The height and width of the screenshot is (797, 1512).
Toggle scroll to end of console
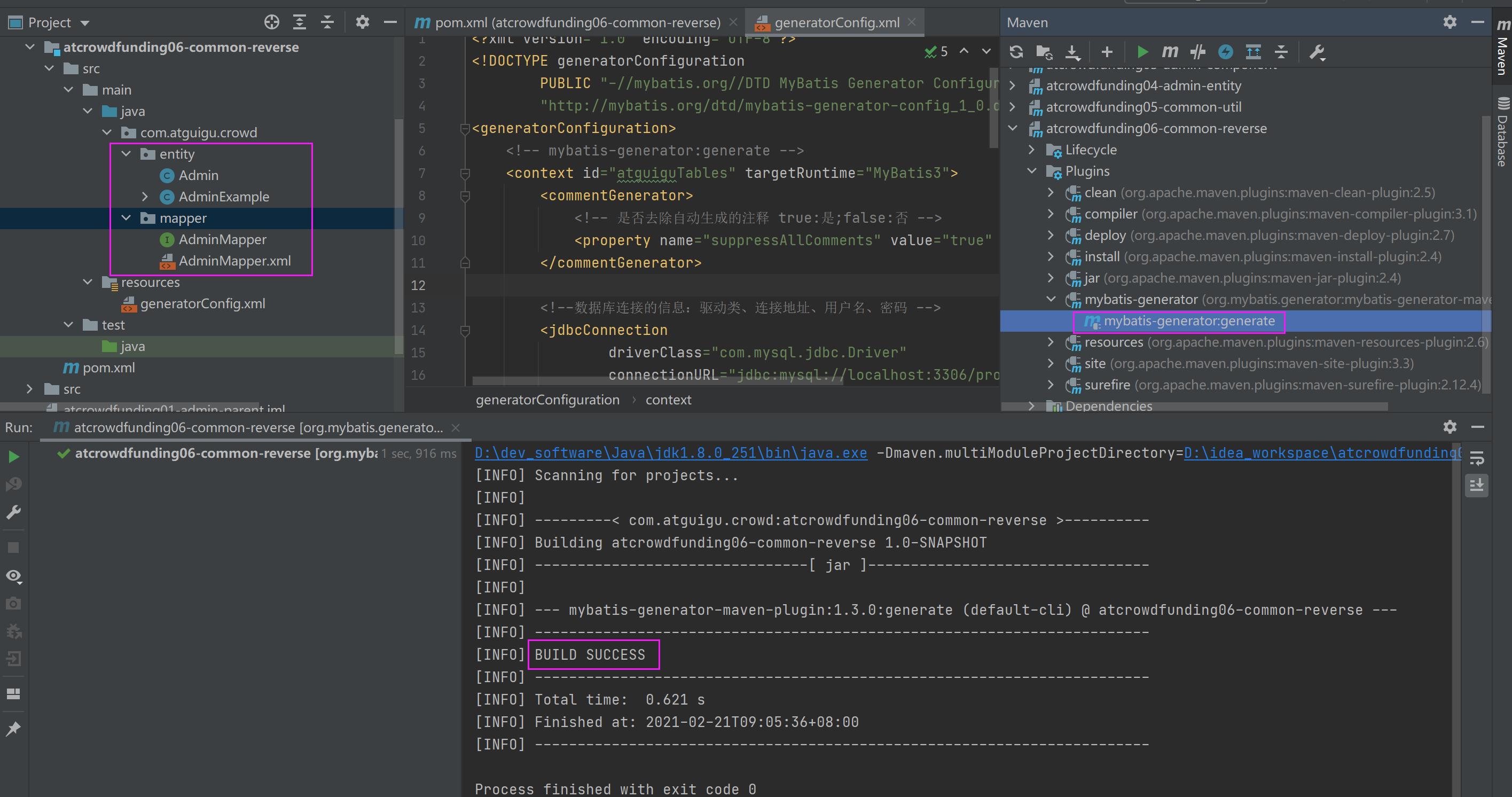[1477, 486]
